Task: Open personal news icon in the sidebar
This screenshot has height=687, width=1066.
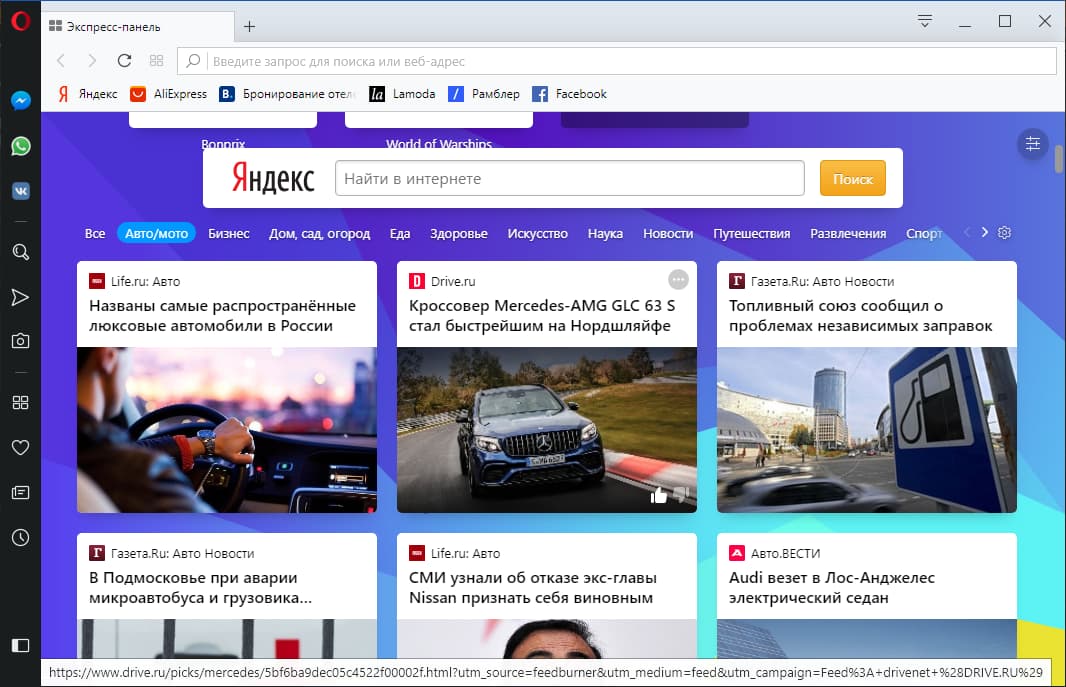Action: tap(20, 493)
